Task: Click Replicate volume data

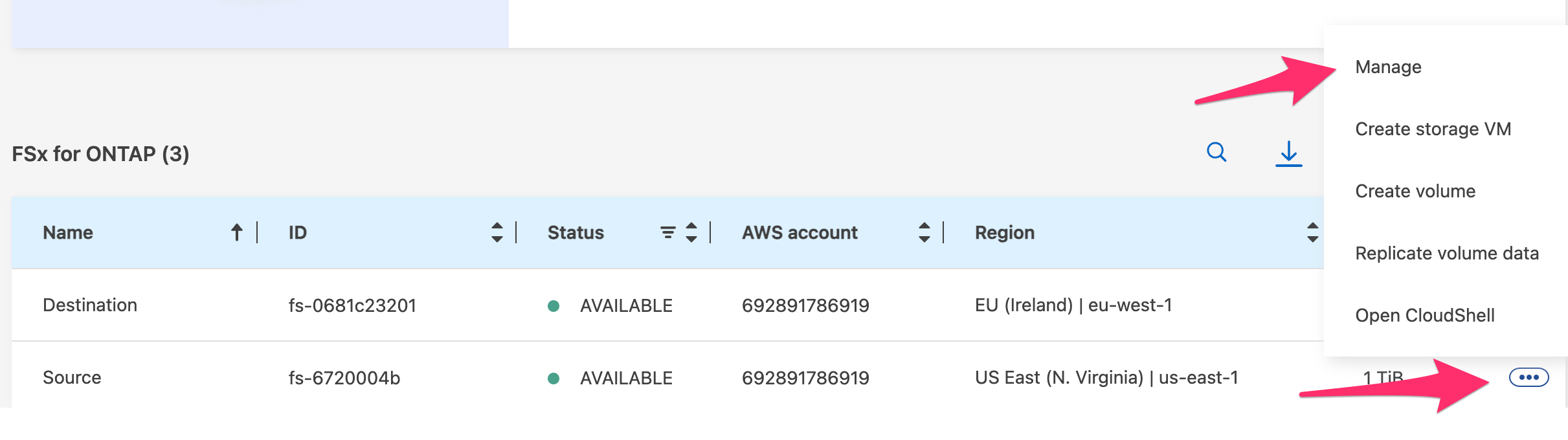Action: [1446, 254]
